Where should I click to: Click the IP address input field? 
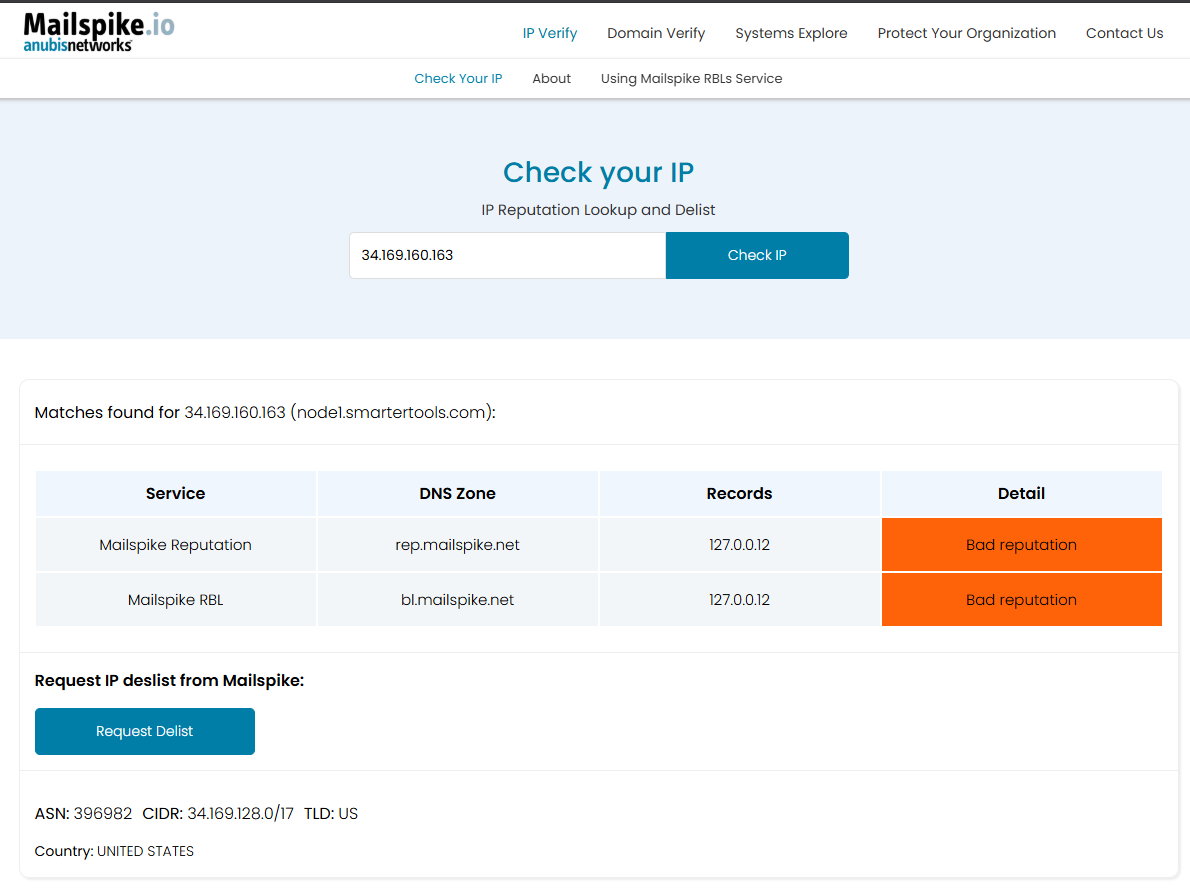pos(507,255)
